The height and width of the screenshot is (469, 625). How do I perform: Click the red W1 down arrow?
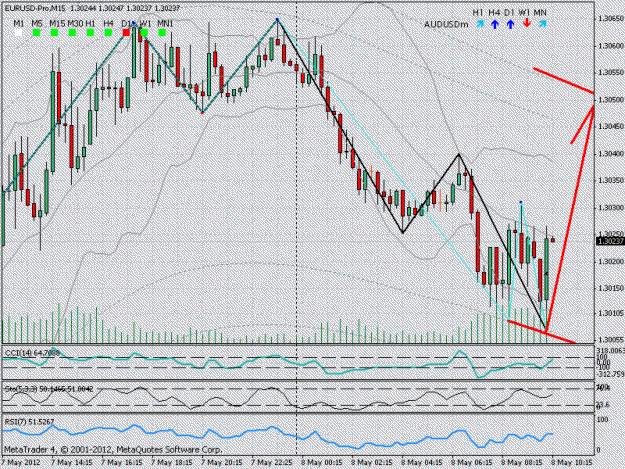point(527,23)
